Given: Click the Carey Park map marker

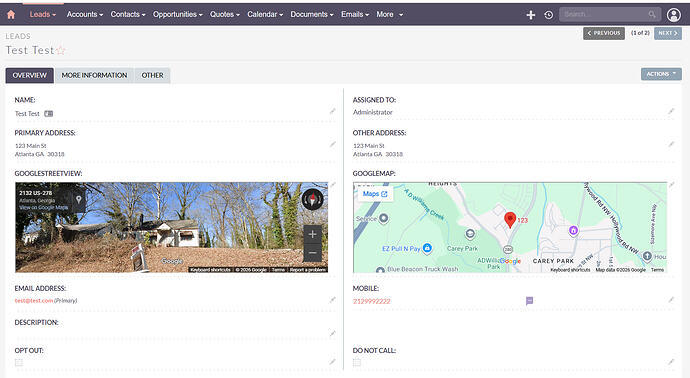Looking at the screenshot, I should point(470,234).
